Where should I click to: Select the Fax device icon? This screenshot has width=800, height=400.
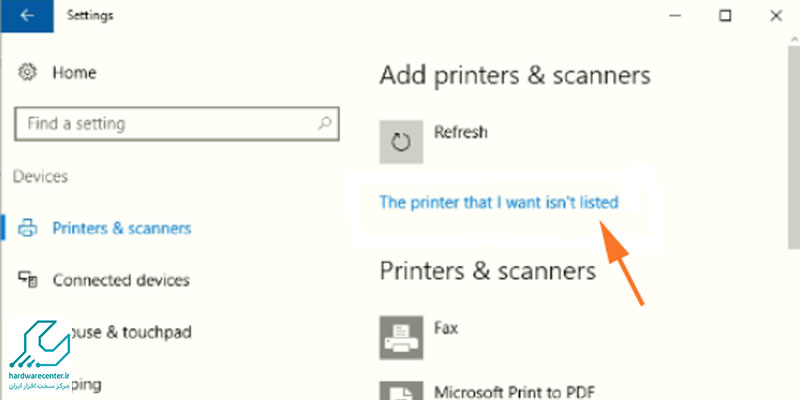pos(400,336)
